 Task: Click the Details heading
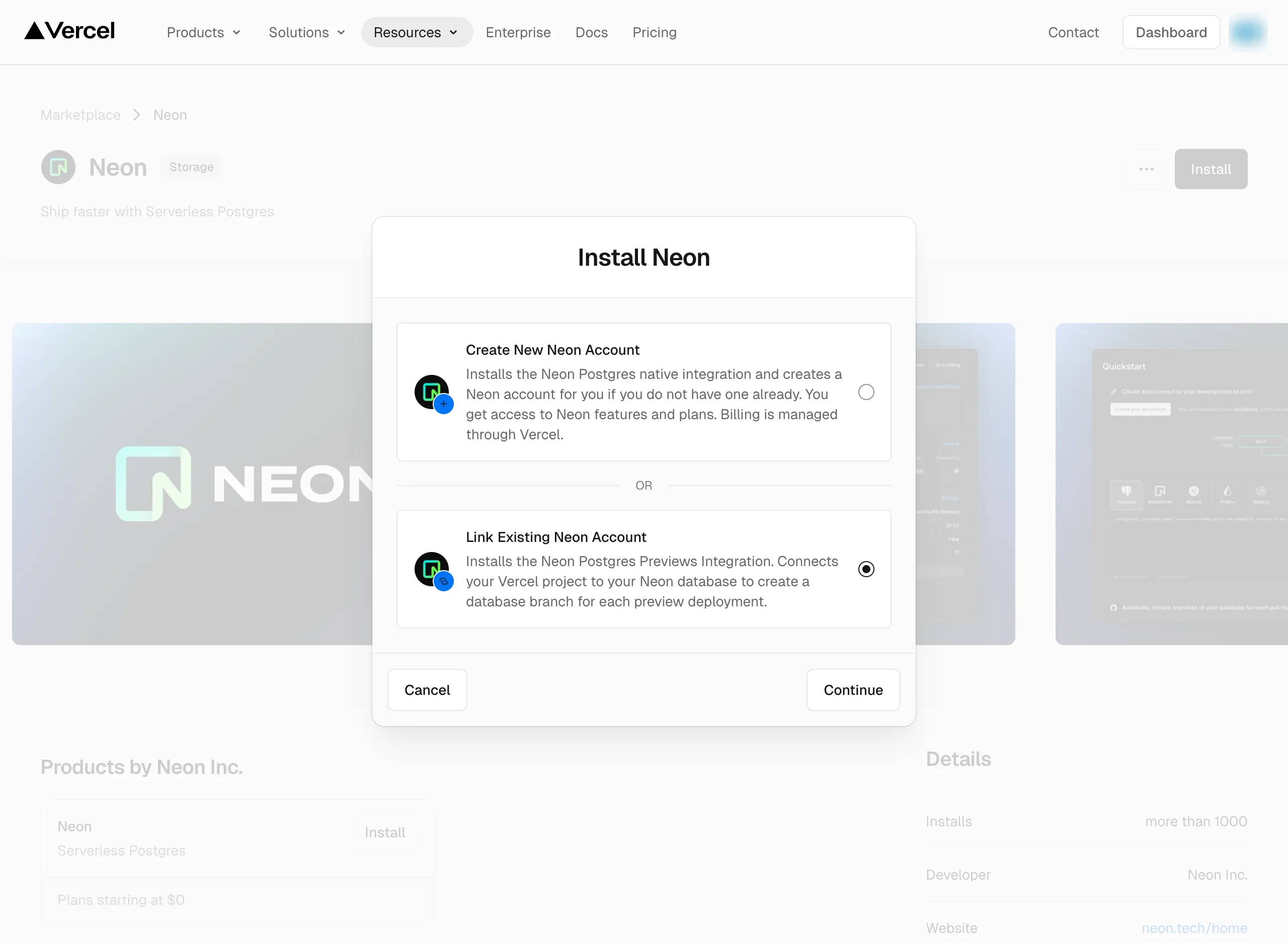click(958, 759)
